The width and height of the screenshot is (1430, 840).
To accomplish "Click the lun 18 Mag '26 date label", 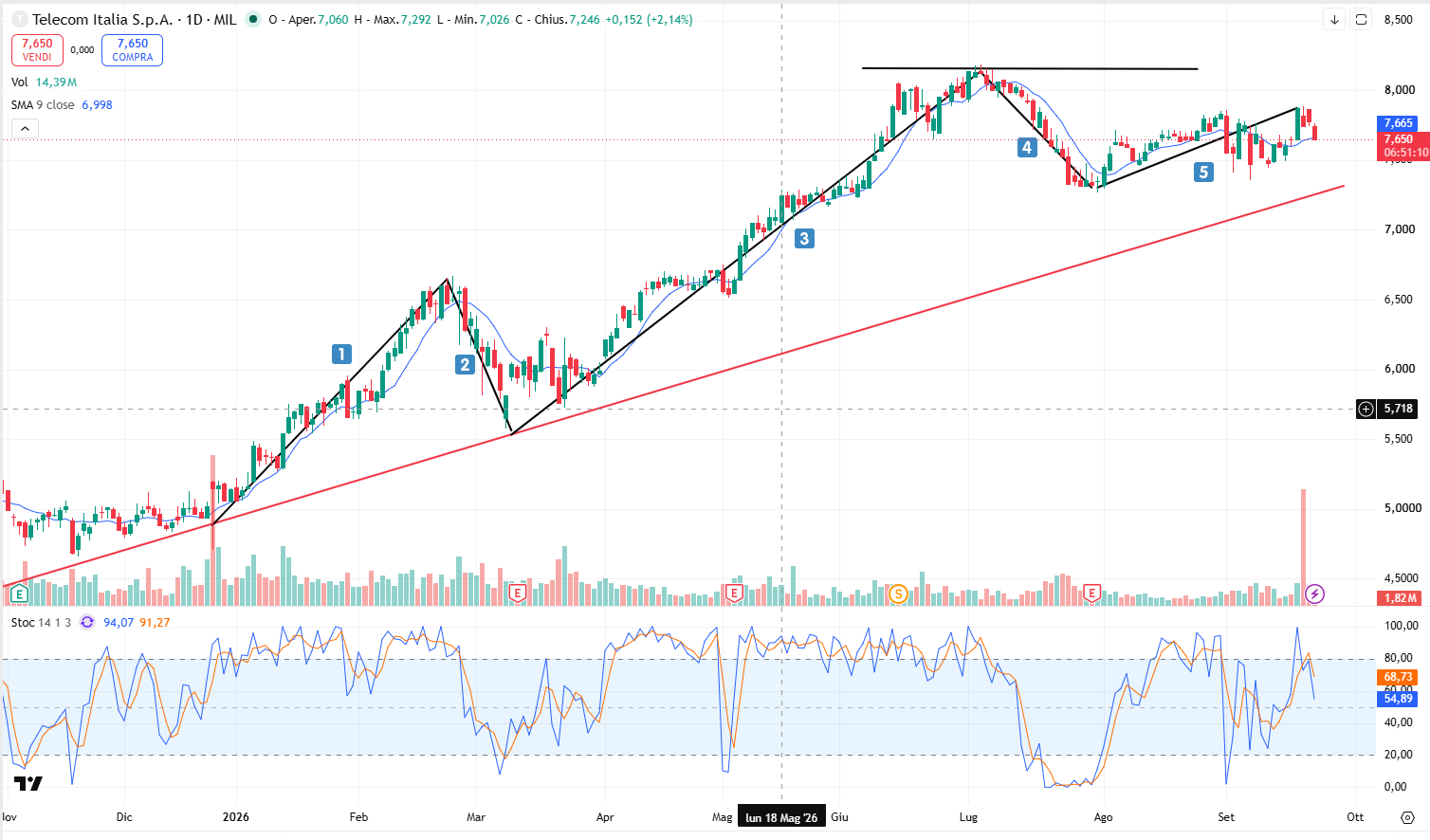I will pyautogui.click(x=781, y=817).
